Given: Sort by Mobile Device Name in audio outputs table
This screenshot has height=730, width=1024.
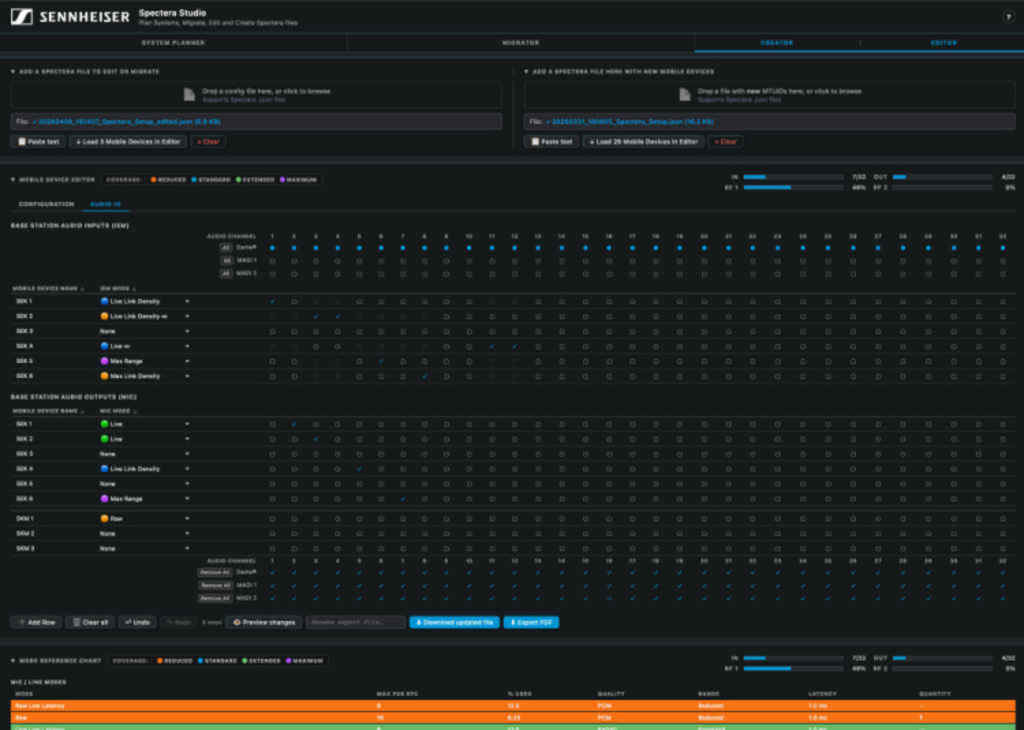Looking at the screenshot, I should [x=49, y=411].
